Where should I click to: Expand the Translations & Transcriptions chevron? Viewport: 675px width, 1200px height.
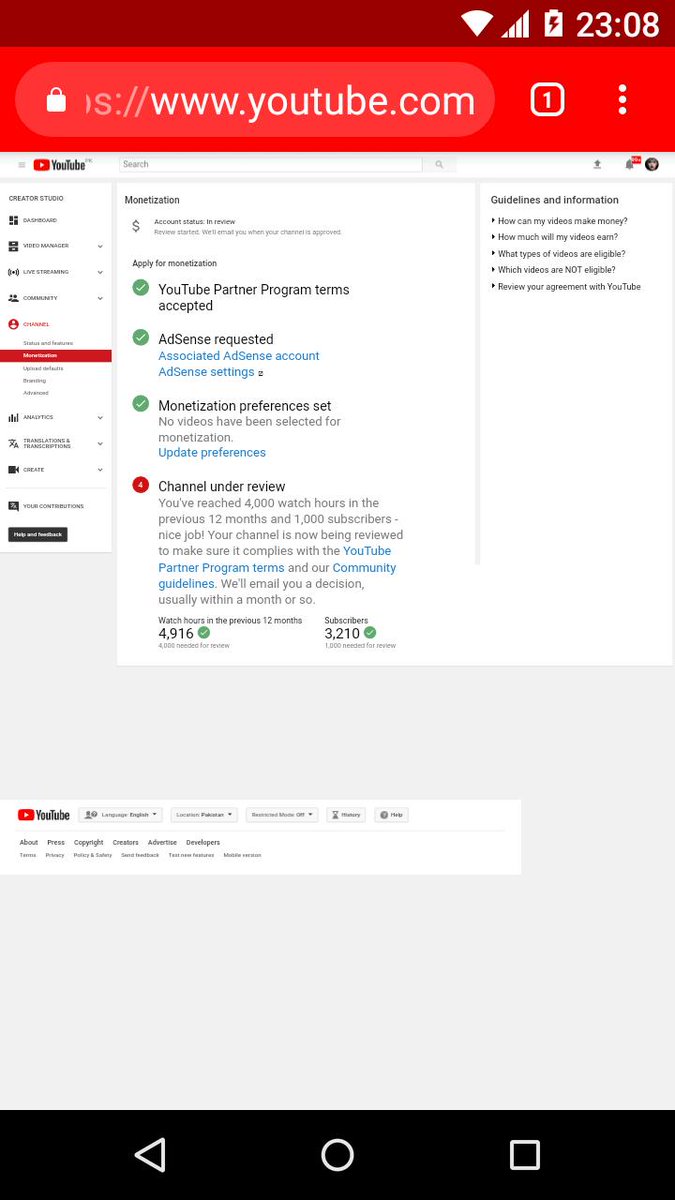pyautogui.click(x=100, y=443)
